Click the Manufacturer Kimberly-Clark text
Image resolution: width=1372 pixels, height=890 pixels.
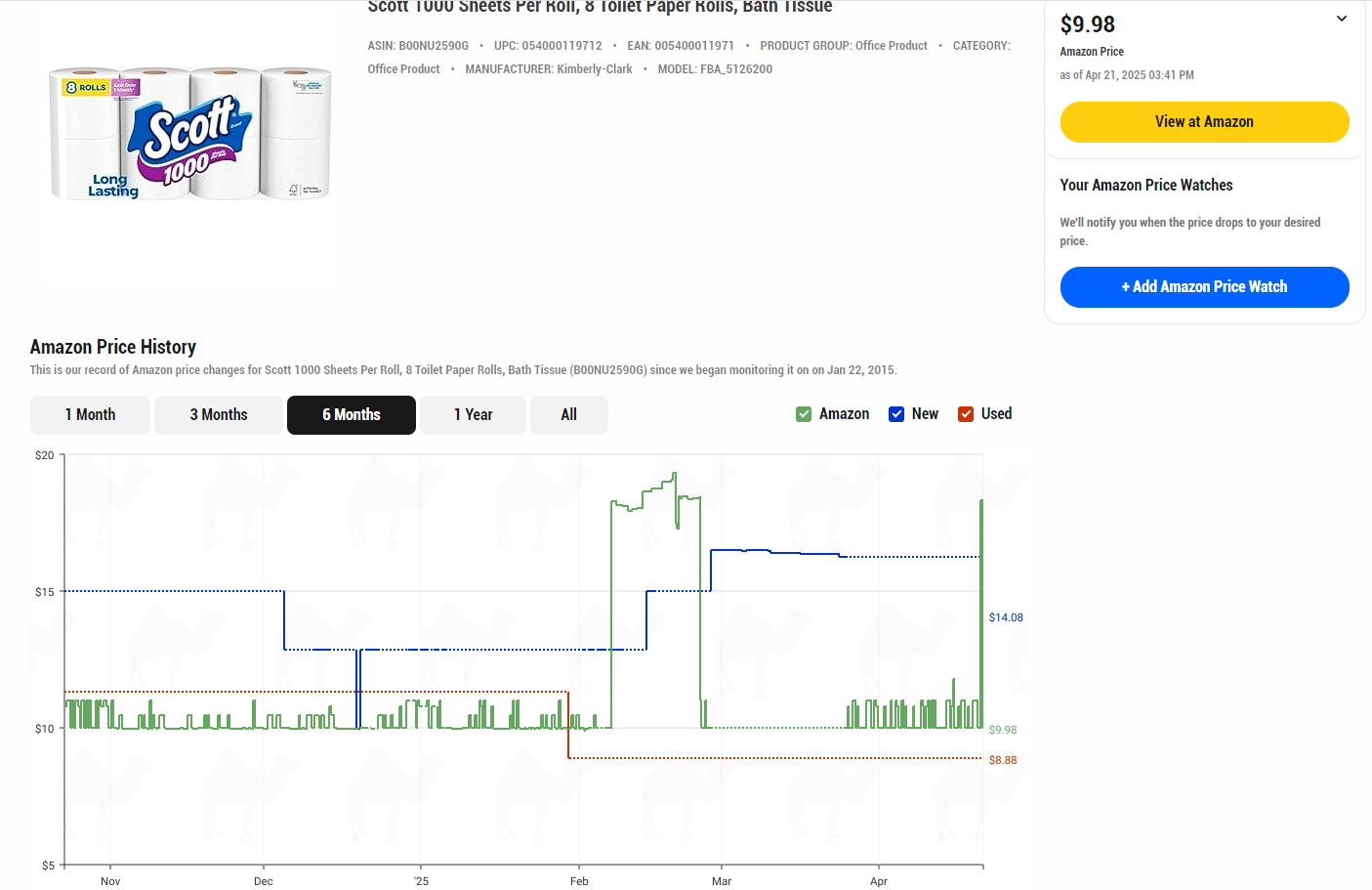pyautogui.click(x=549, y=69)
